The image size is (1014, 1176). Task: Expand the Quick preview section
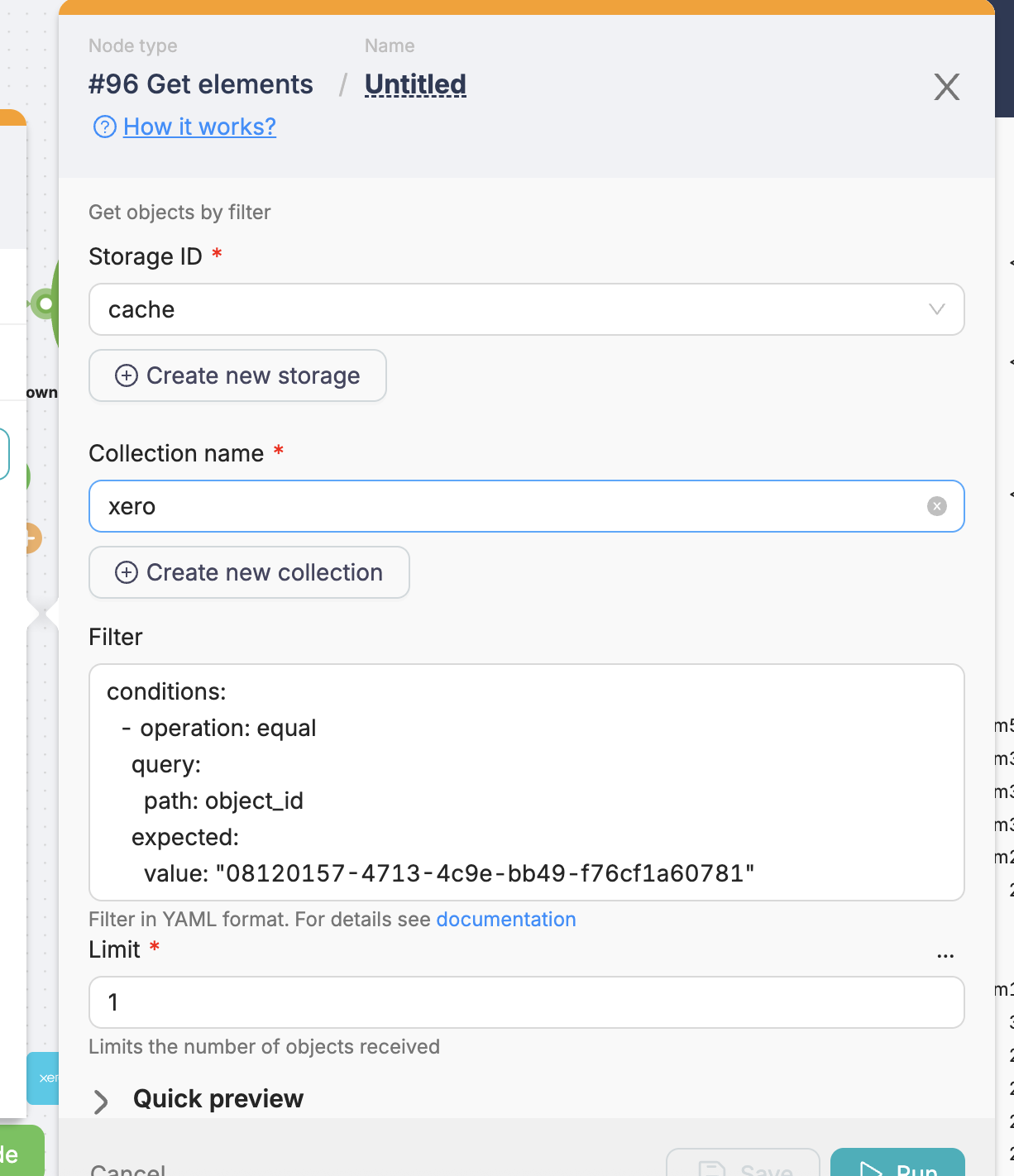coord(101,1101)
